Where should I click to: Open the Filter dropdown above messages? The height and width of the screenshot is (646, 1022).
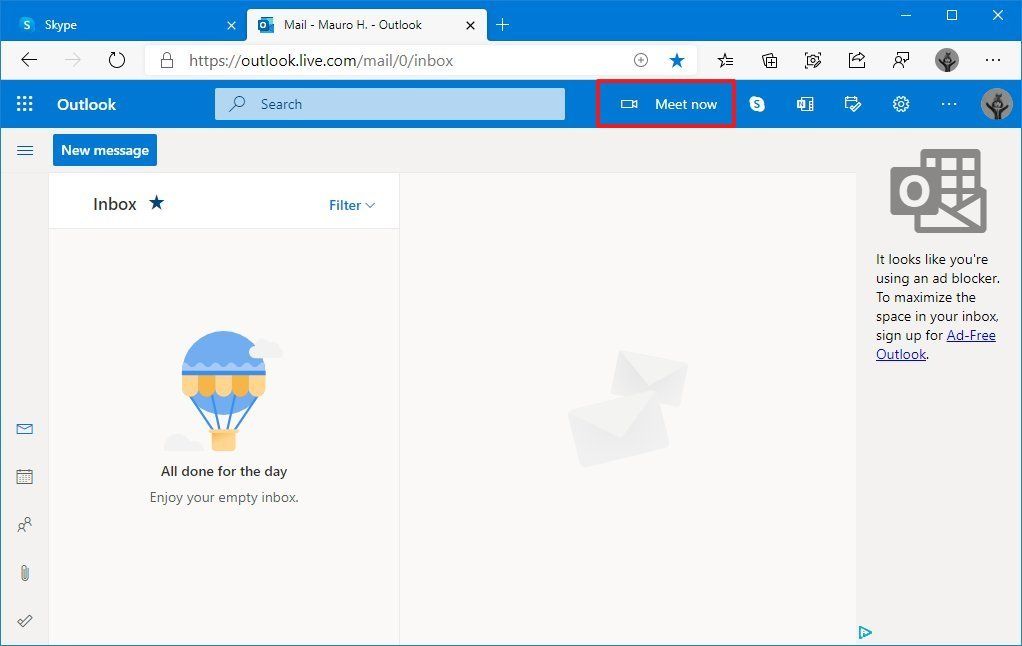tap(350, 205)
